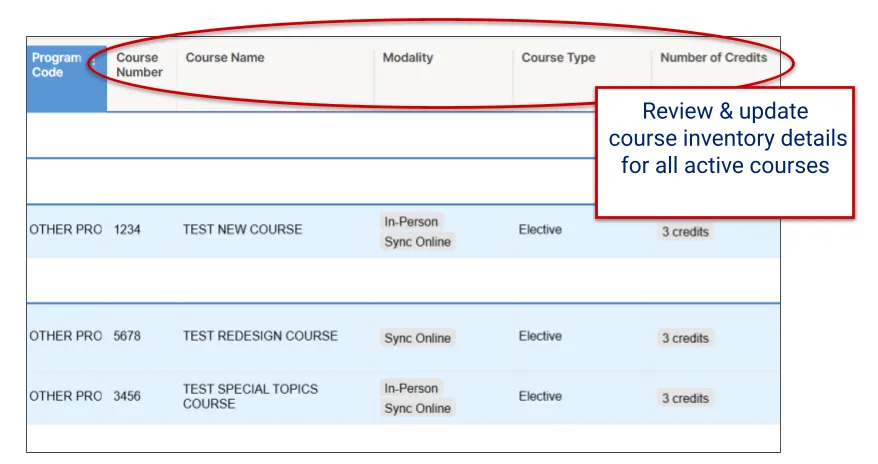Select OTHER PRO code in row 3456
Viewport: 878px width, 464px height.
pyautogui.click(x=66, y=396)
